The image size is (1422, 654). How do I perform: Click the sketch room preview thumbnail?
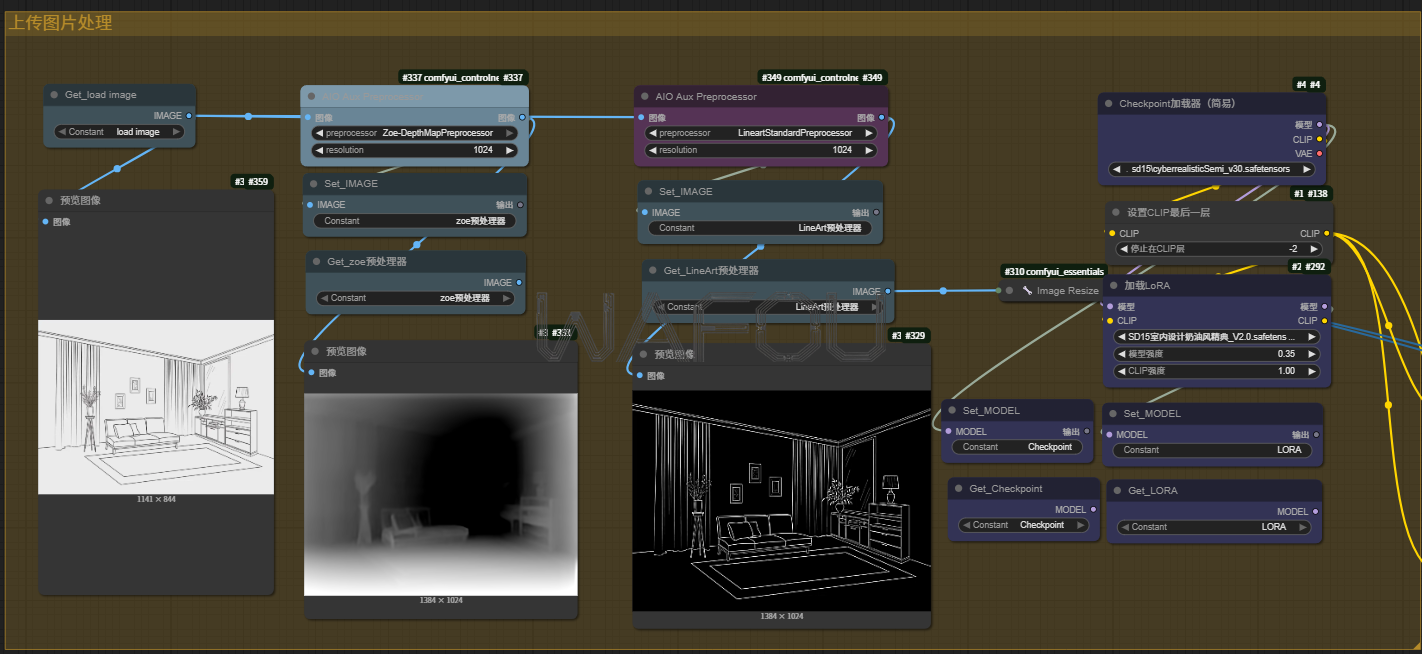click(x=156, y=407)
